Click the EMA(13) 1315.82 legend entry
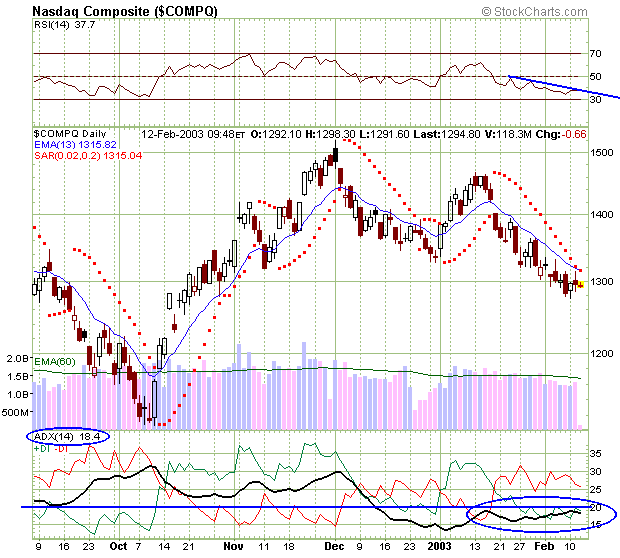This screenshot has width=620, height=558. 75,145
